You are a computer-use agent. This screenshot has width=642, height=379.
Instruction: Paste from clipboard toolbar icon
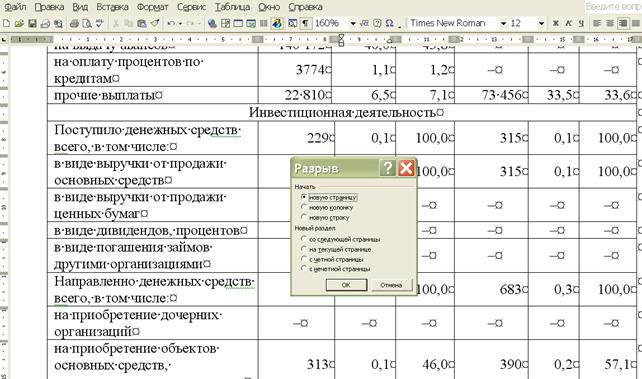142,24
